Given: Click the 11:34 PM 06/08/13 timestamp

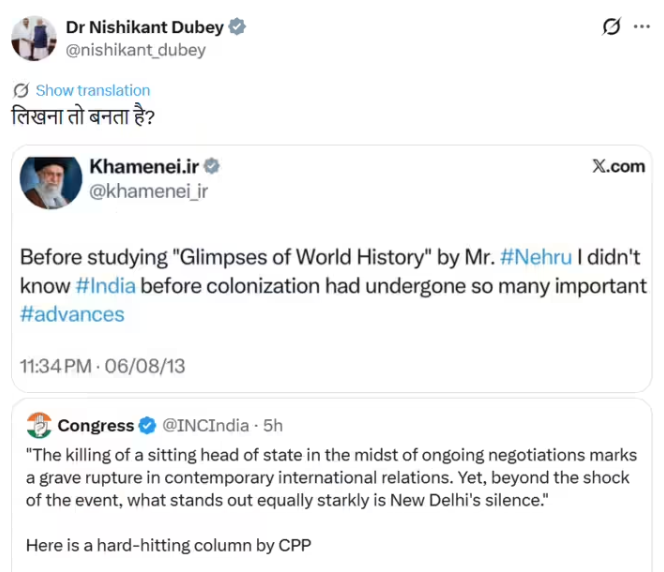Looking at the screenshot, I should coord(101,367).
